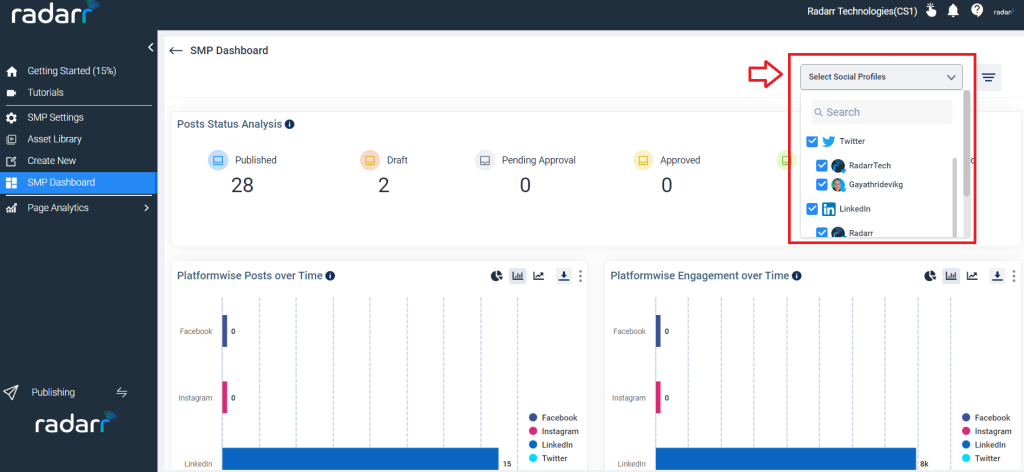Screen dimensions: 1024x472
Task: Open the Select Social Profiles dropdown
Action: tap(881, 77)
